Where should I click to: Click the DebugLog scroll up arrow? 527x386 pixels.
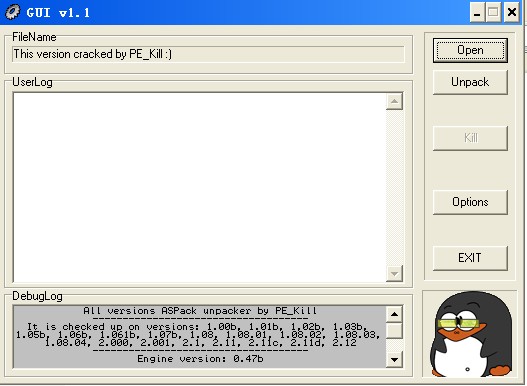click(x=394, y=314)
